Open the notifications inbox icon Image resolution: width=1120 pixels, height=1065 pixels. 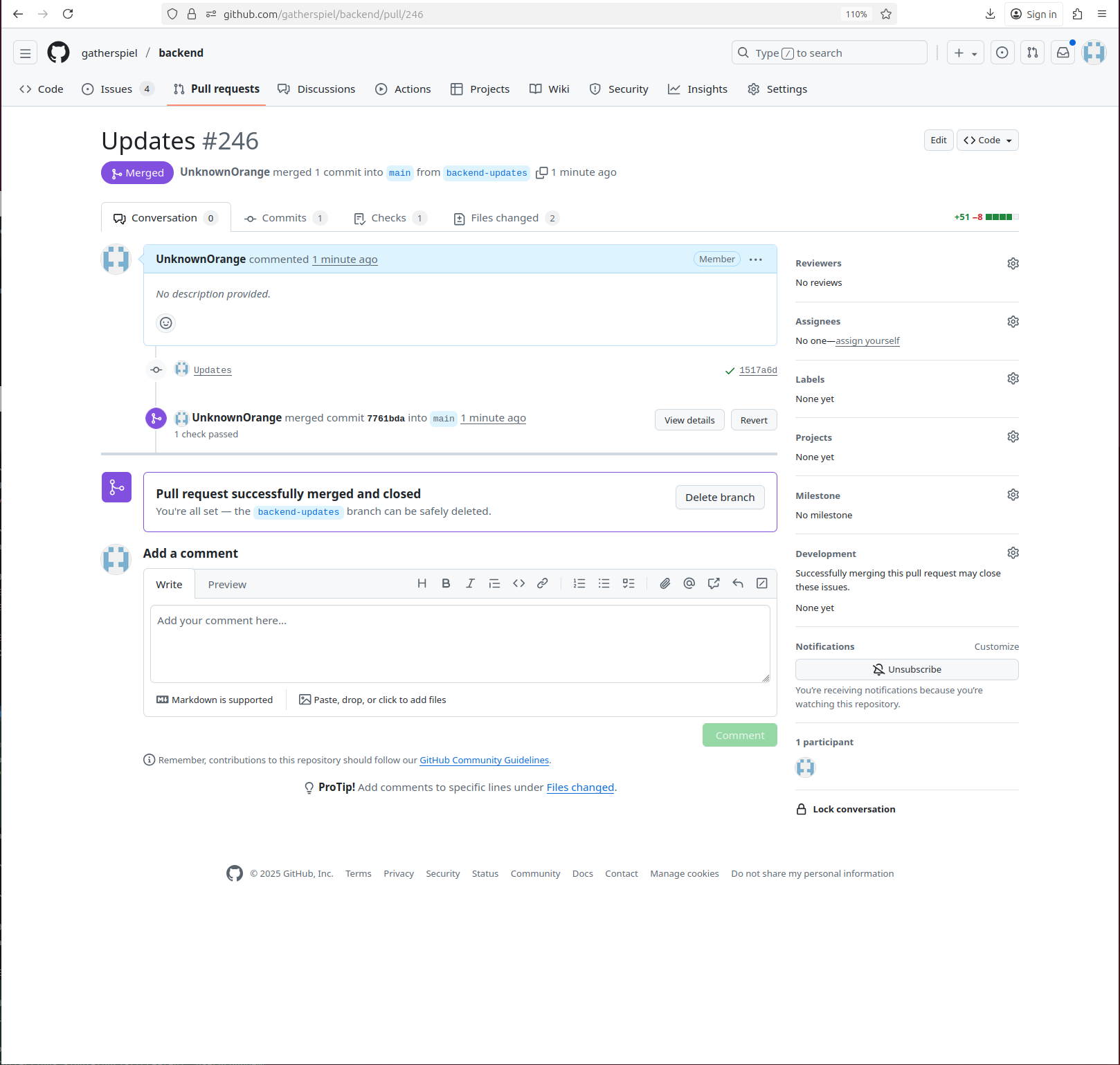pyautogui.click(x=1063, y=53)
